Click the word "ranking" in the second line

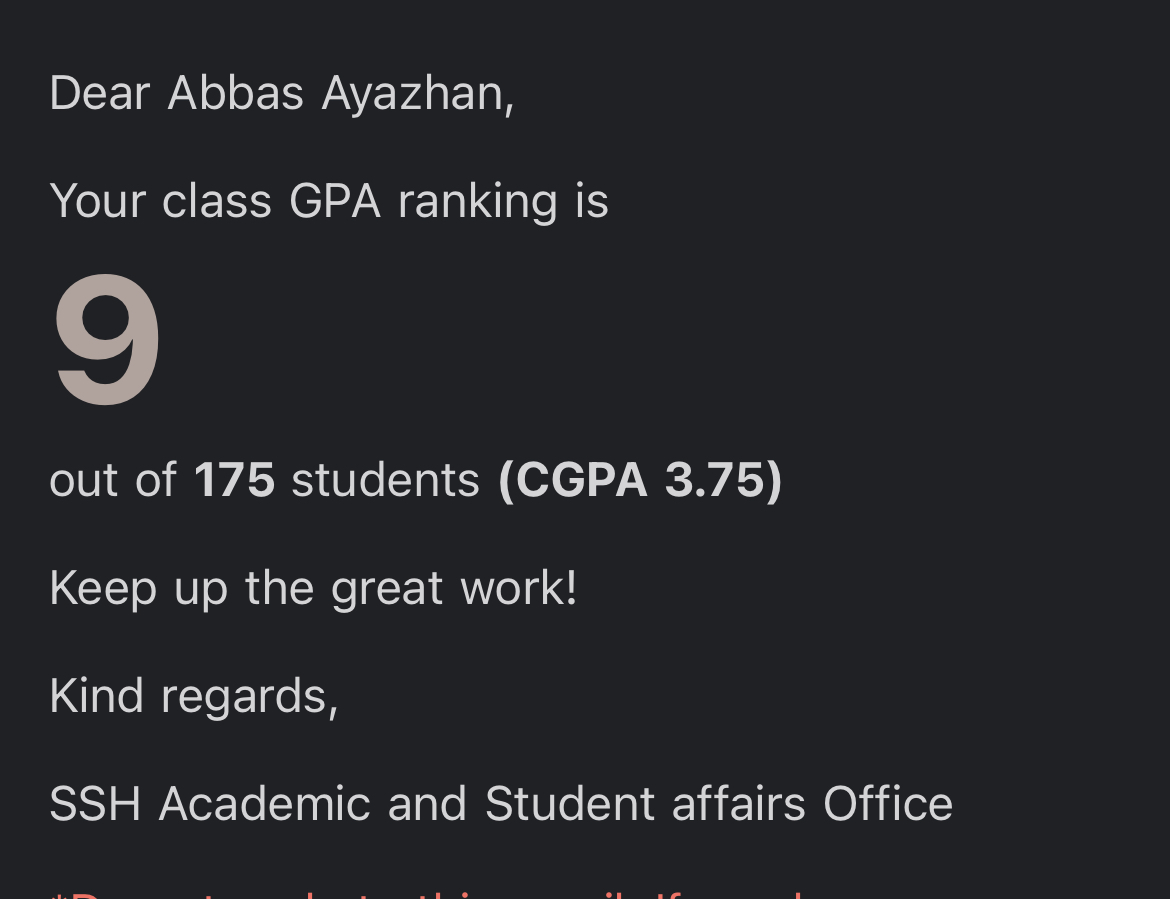[x=478, y=202]
